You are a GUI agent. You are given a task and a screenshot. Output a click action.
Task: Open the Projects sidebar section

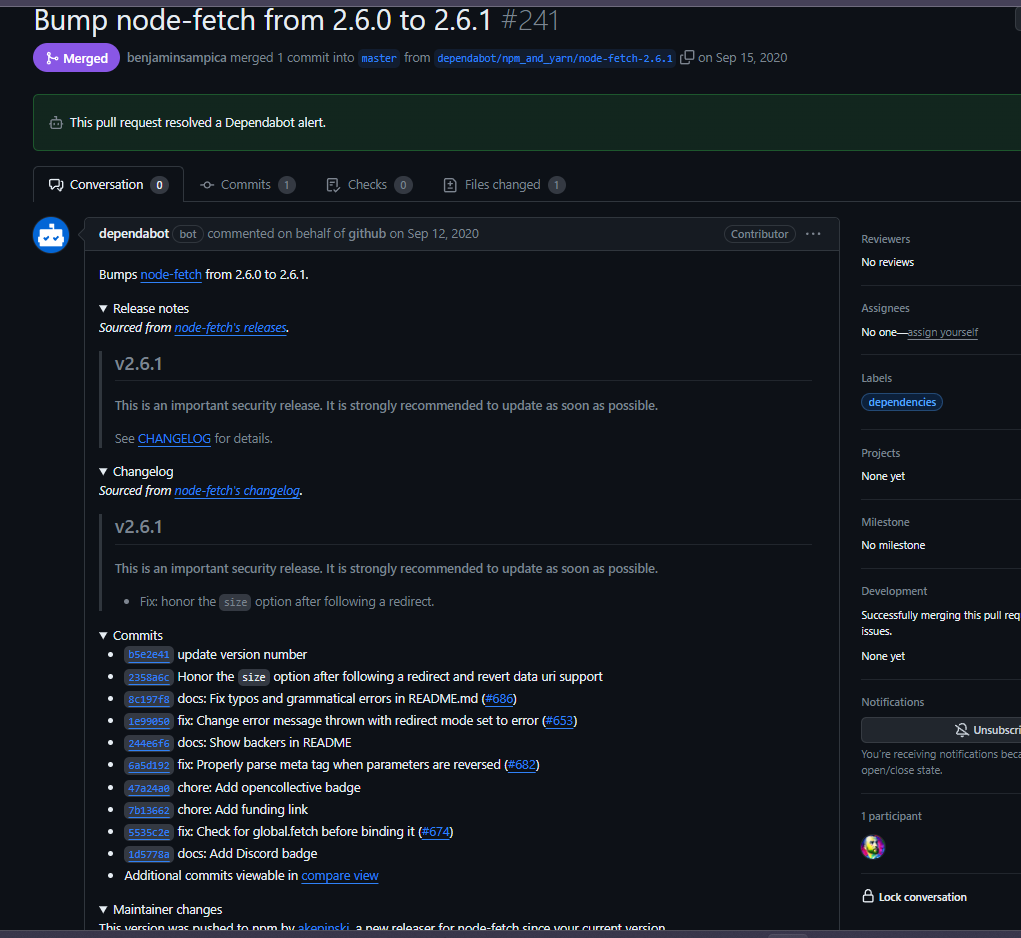click(880, 453)
